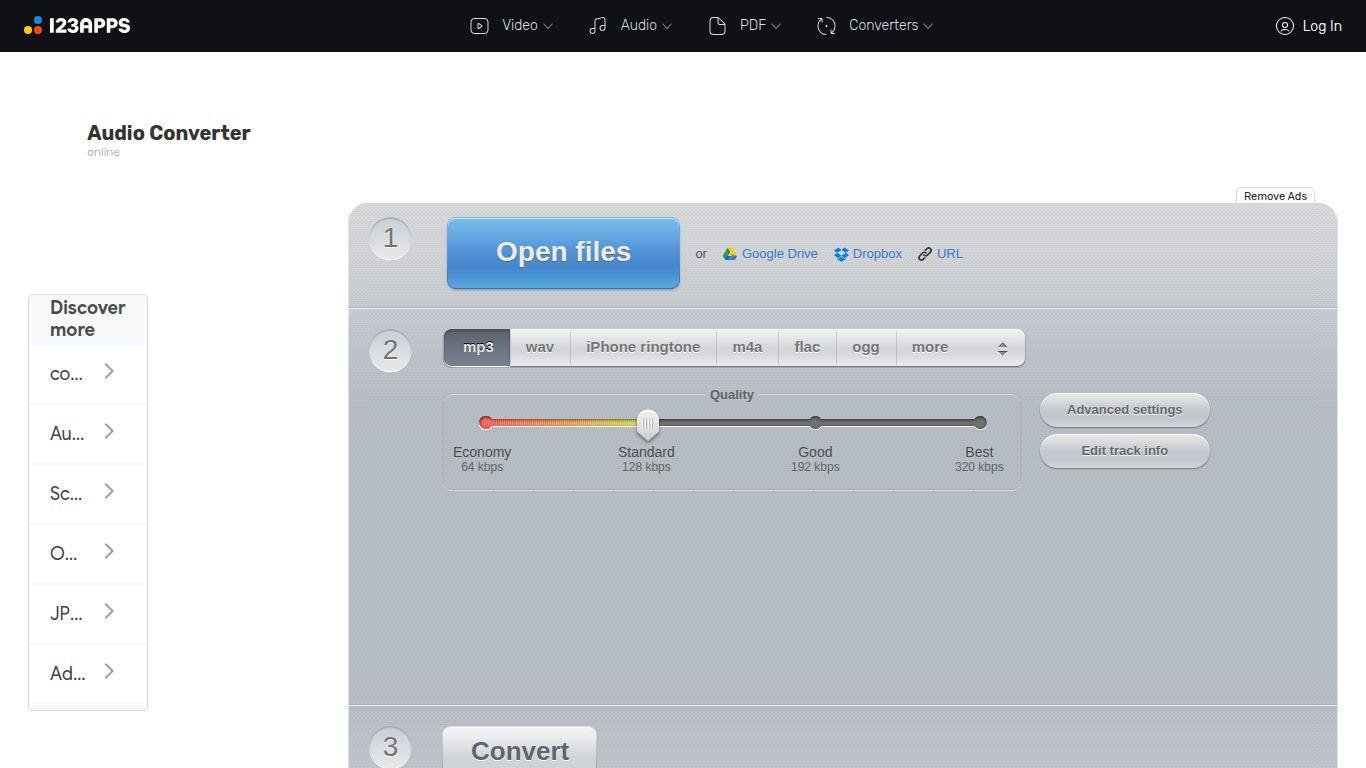Screen dimensions: 1366x768
Task: Click the URL chain-link icon
Action: tap(925, 254)
